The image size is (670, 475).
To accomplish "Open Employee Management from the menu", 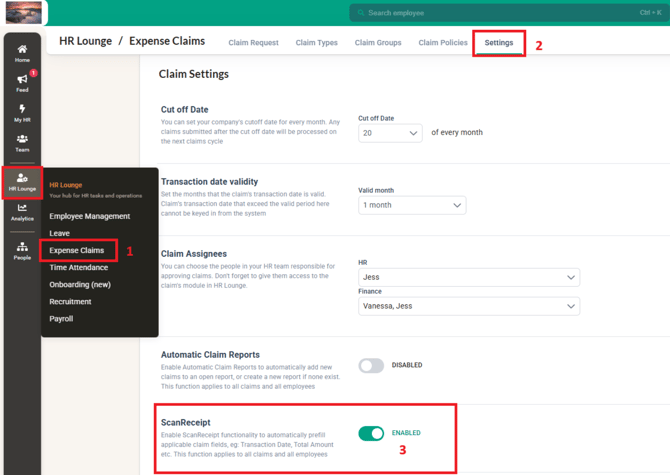I will coord(90,216).
